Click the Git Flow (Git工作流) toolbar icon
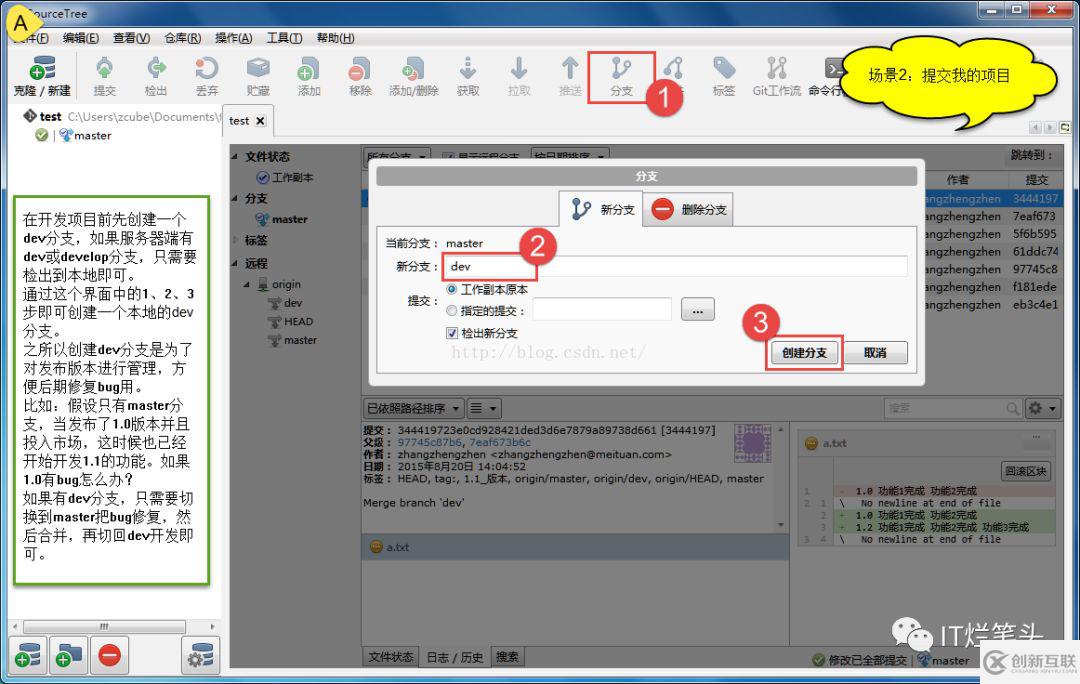The width and height of the screenshot is (1080, 684). (776, 76)
